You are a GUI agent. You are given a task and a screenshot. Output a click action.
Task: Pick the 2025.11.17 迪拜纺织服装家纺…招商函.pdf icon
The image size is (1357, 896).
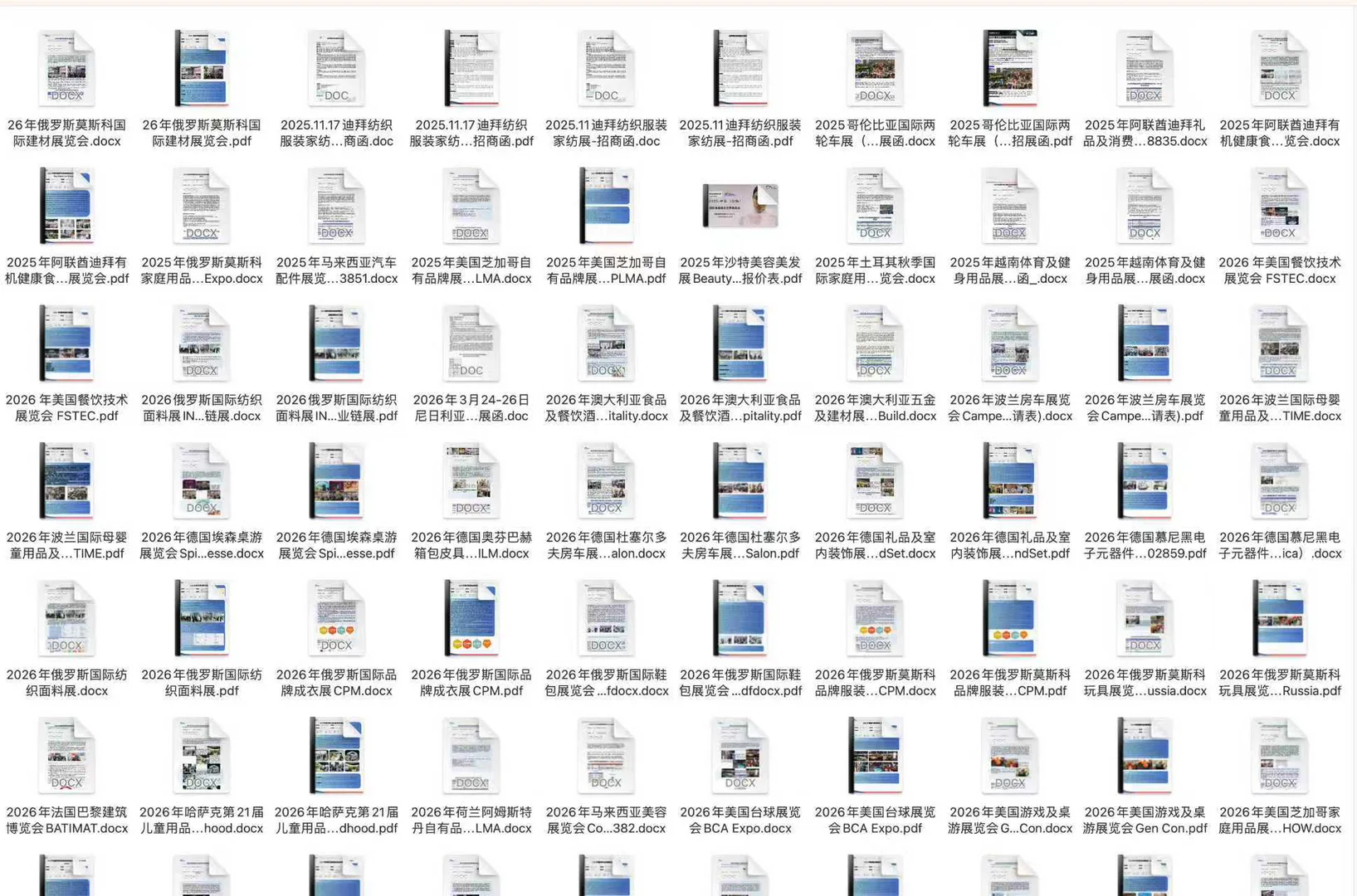tap(471, 68)
